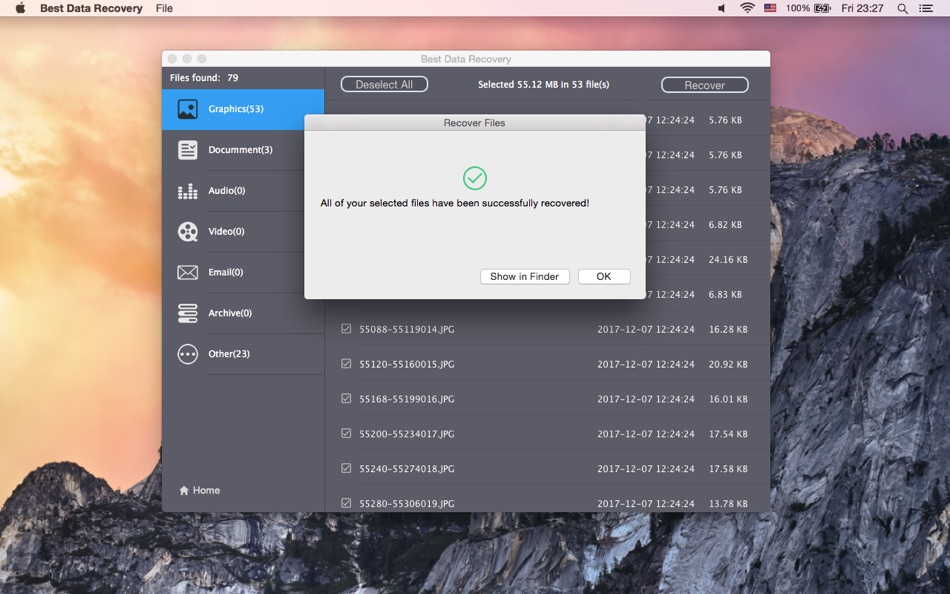Click the 16.28 KB size value
This screenshot has height=594, width=950.
(728, 329)
